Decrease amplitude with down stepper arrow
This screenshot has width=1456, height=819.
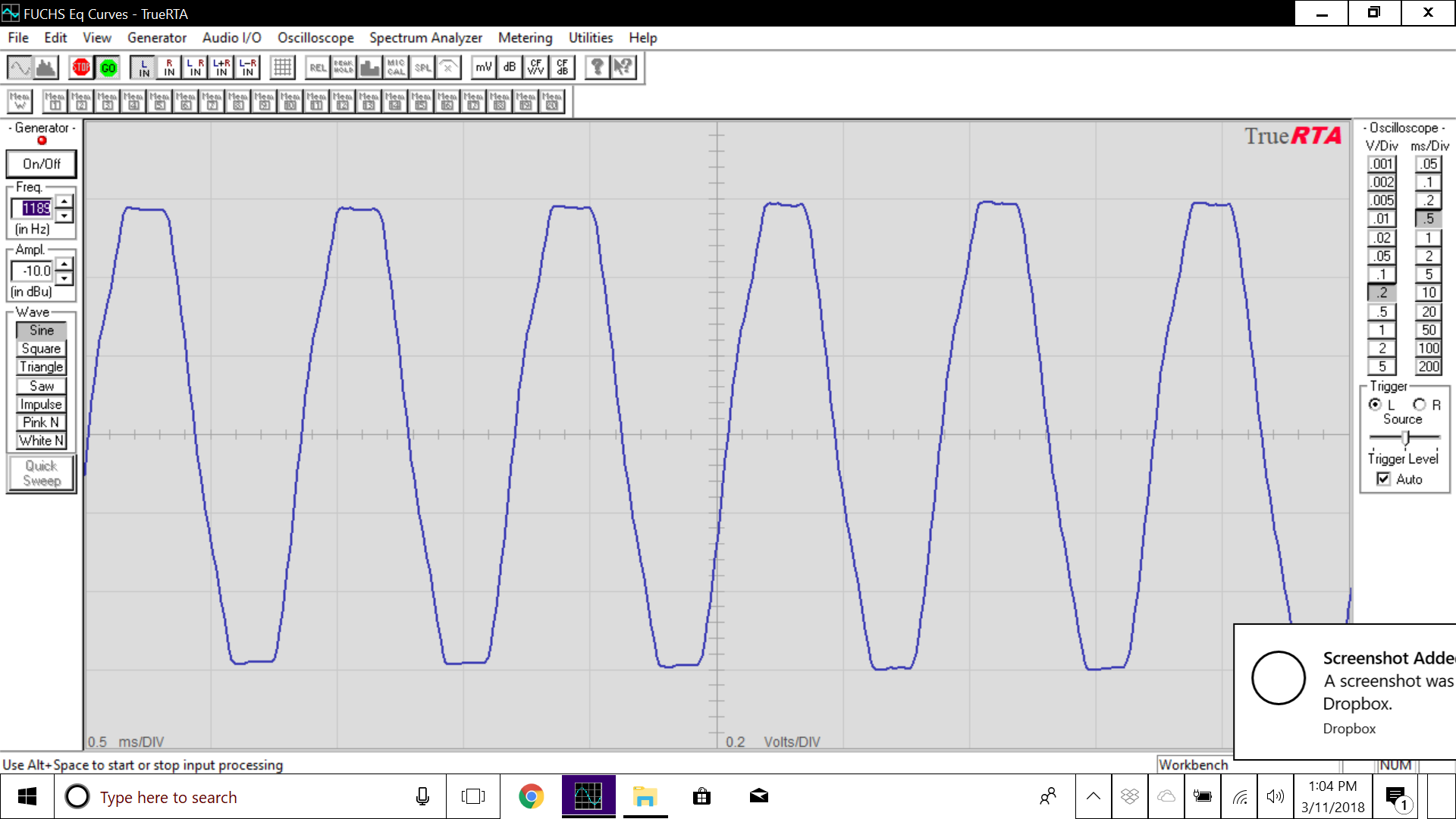(x=65, y=278)
